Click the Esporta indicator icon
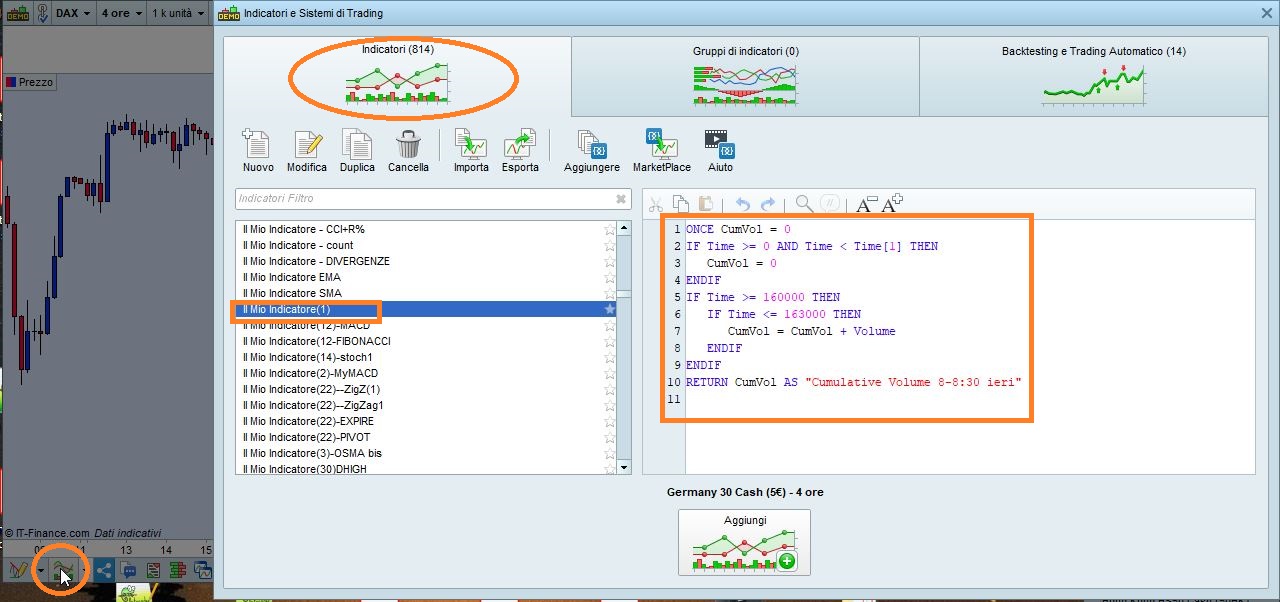The width and height of the screenshot is (1280, 602). pos(520,144)
